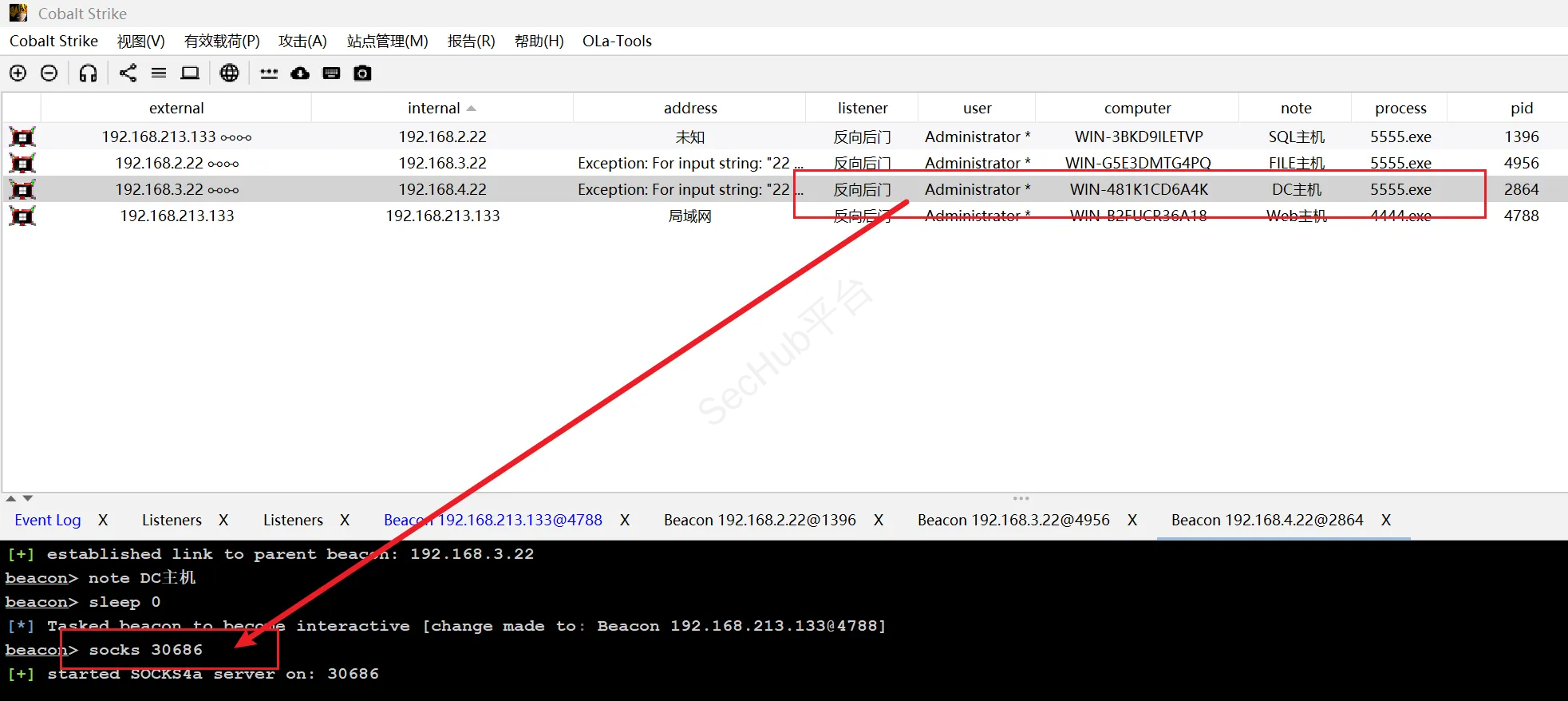Close the Beacon 192.168.213.133@4788 tab
This screenshot has height=701, width=1568.
click(x=625, y=520)
